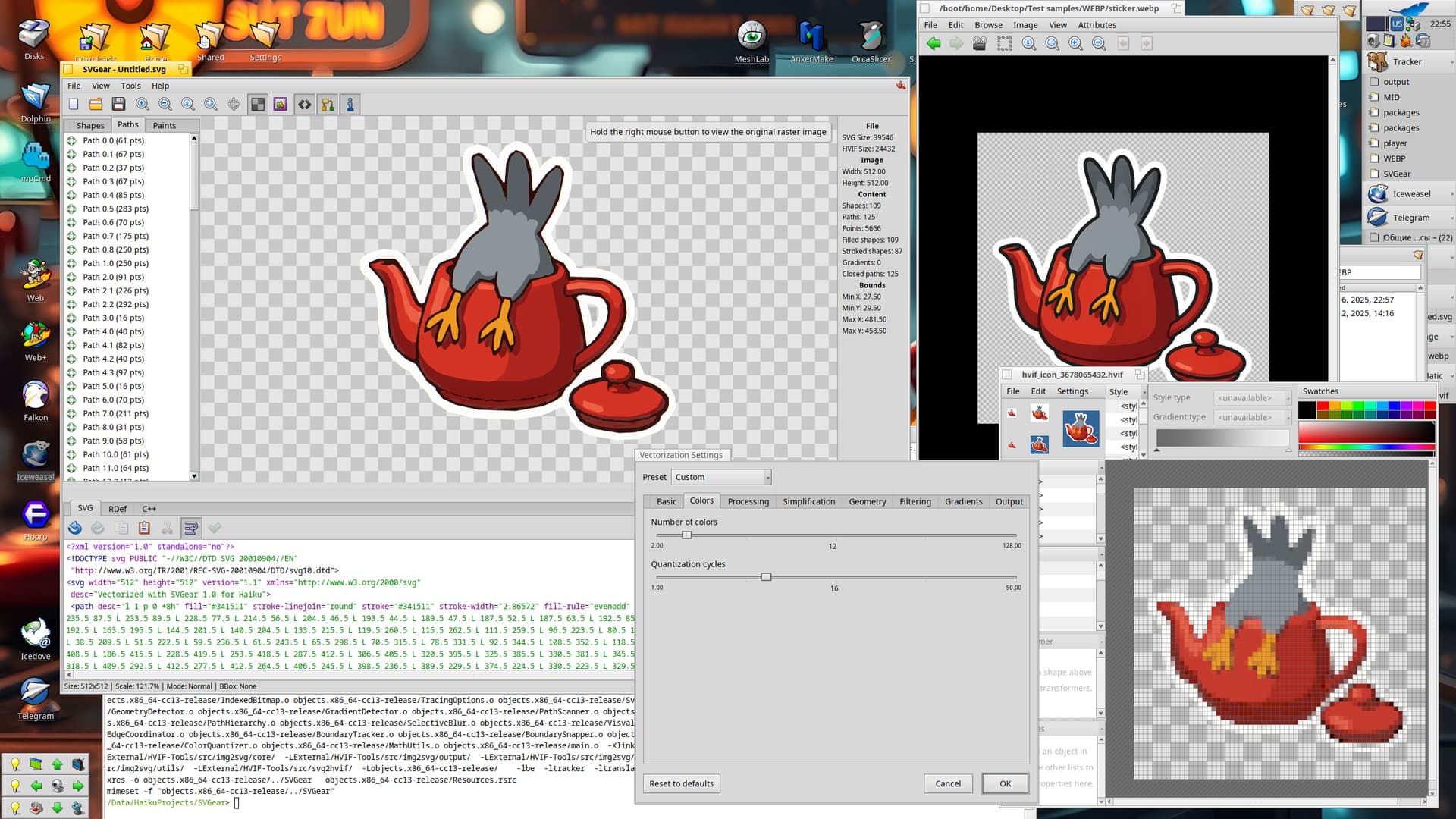1456x819 pixels.
Task: Click the paste clipboard icon in source toolbar
Action: point(144,528)
